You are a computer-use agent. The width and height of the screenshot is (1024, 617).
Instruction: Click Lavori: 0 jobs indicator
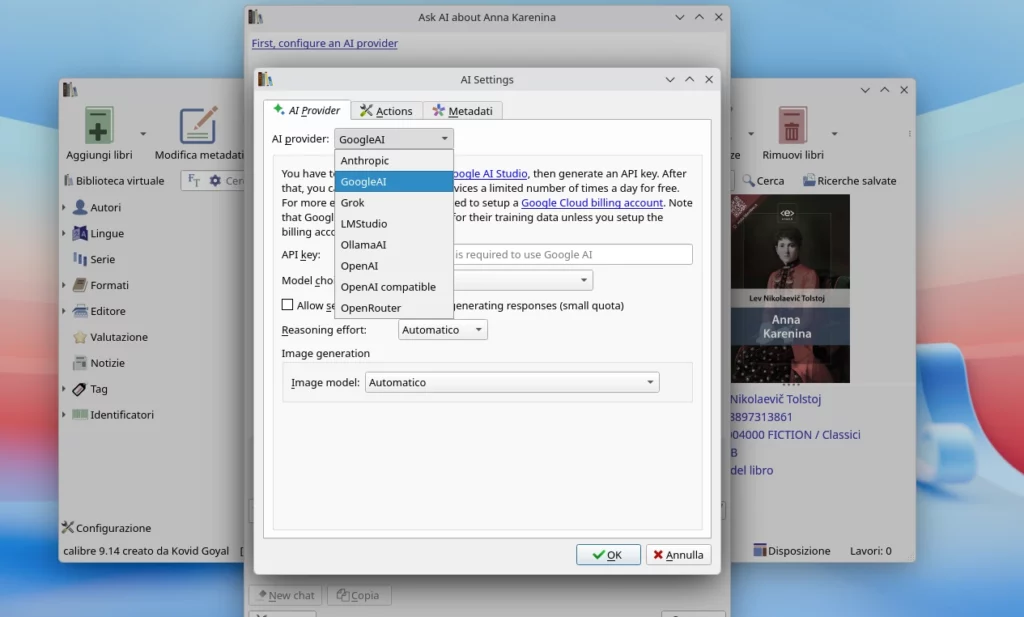pyautogui.click(x=871, y=551)
